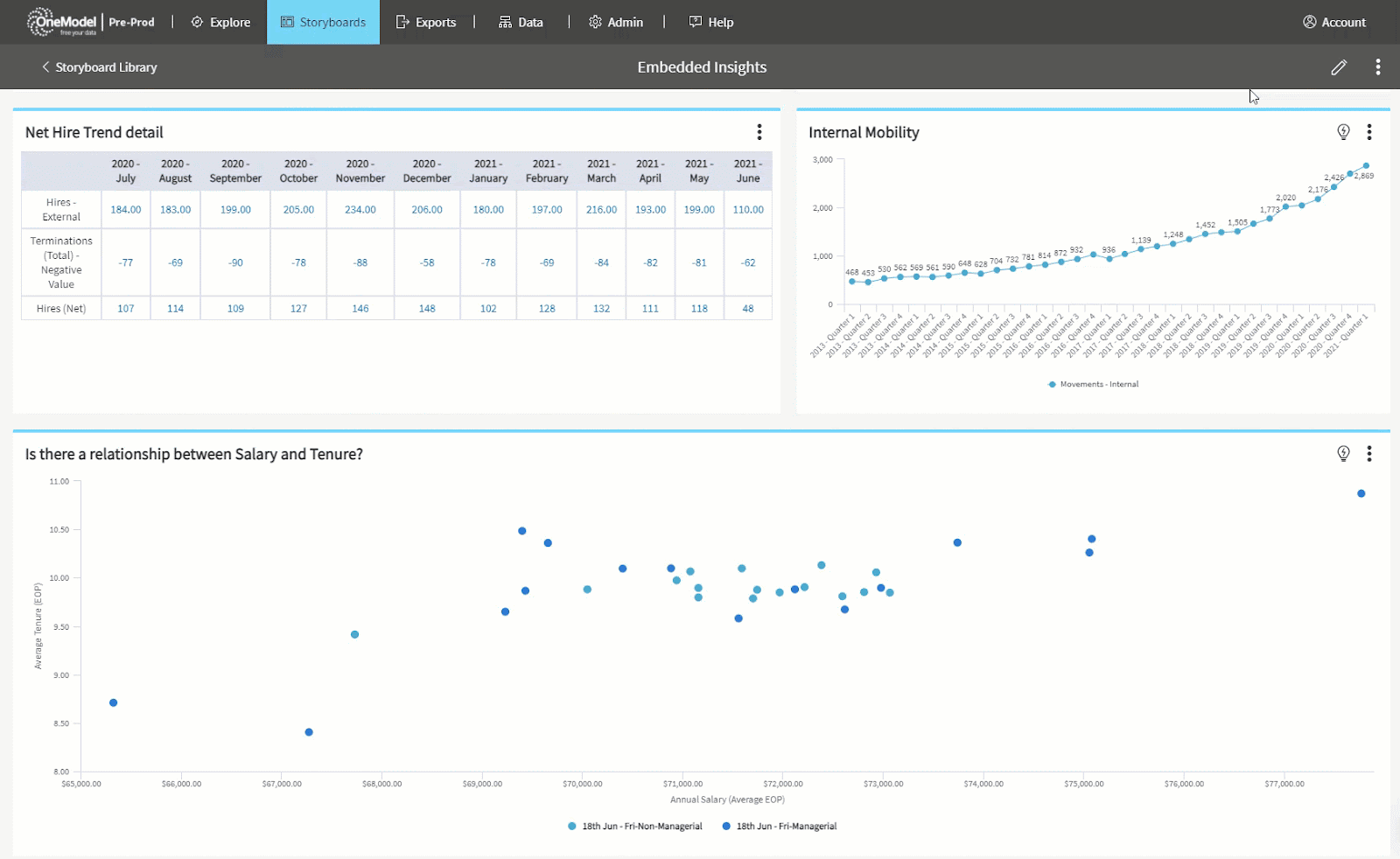Toggle 18th Jun Fri-Non-Managerial legend series
Screen dimensions: 1400x859
[x=635, y=826]
